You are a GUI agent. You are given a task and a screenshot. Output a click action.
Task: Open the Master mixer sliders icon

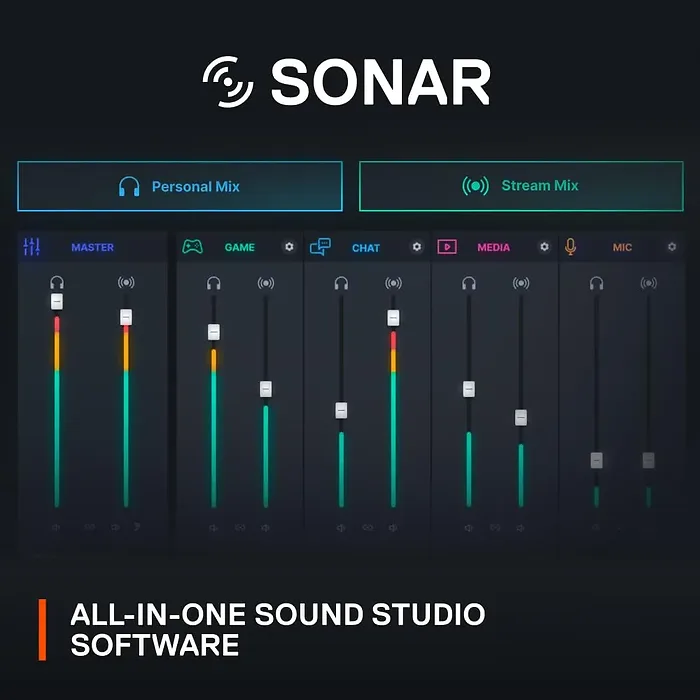(x=31, y=247)
